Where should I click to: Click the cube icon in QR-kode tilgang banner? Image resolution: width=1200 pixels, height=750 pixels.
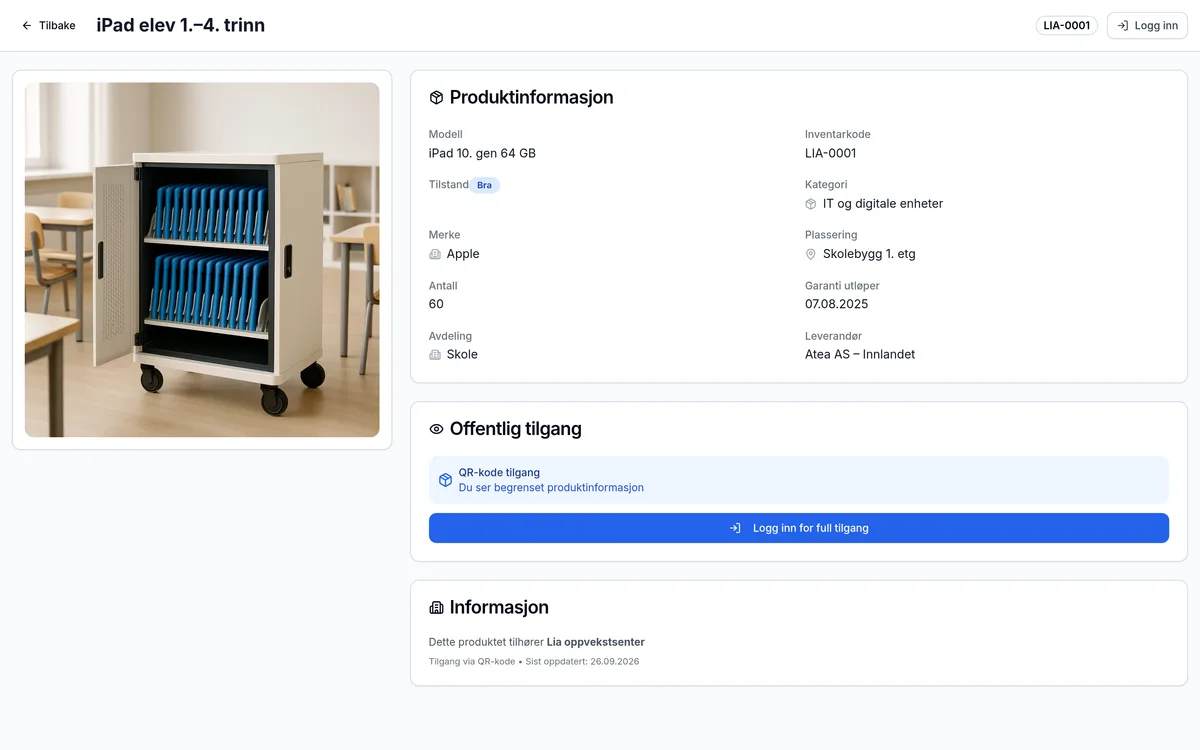446,480
